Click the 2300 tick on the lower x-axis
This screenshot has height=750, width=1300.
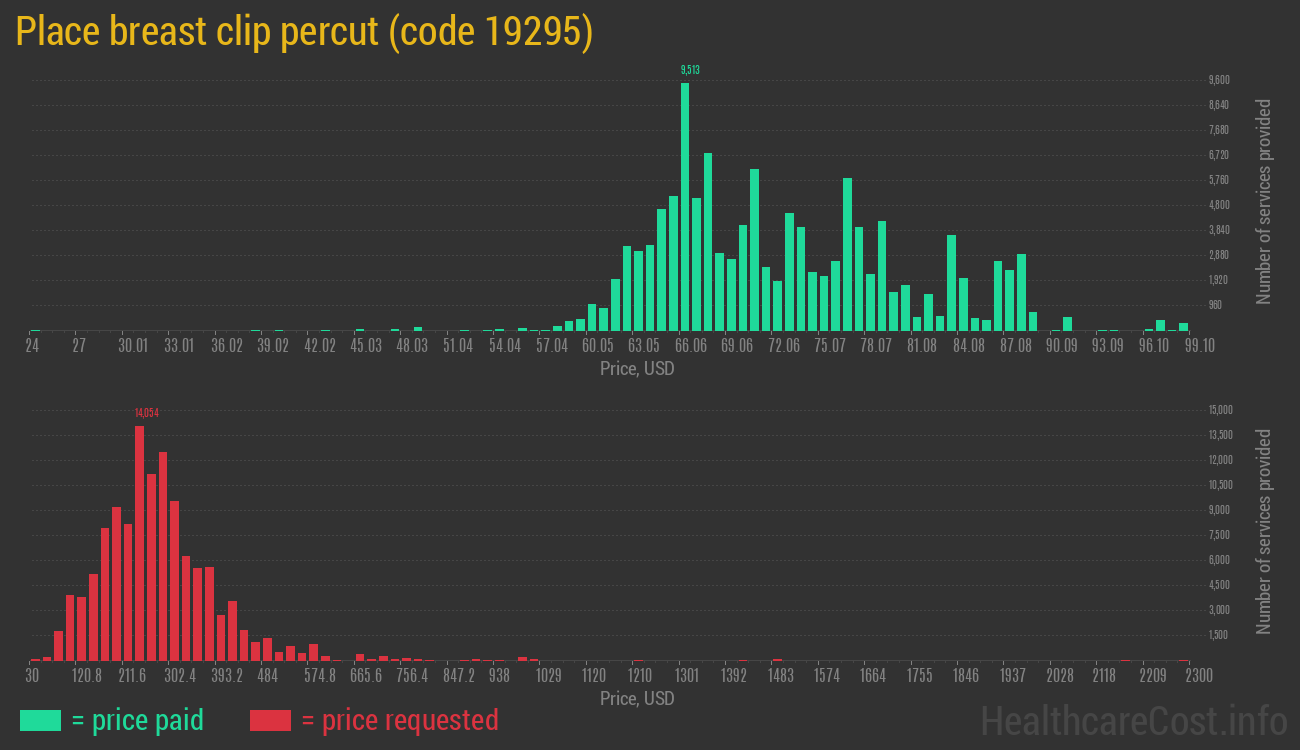(1199, 676)
